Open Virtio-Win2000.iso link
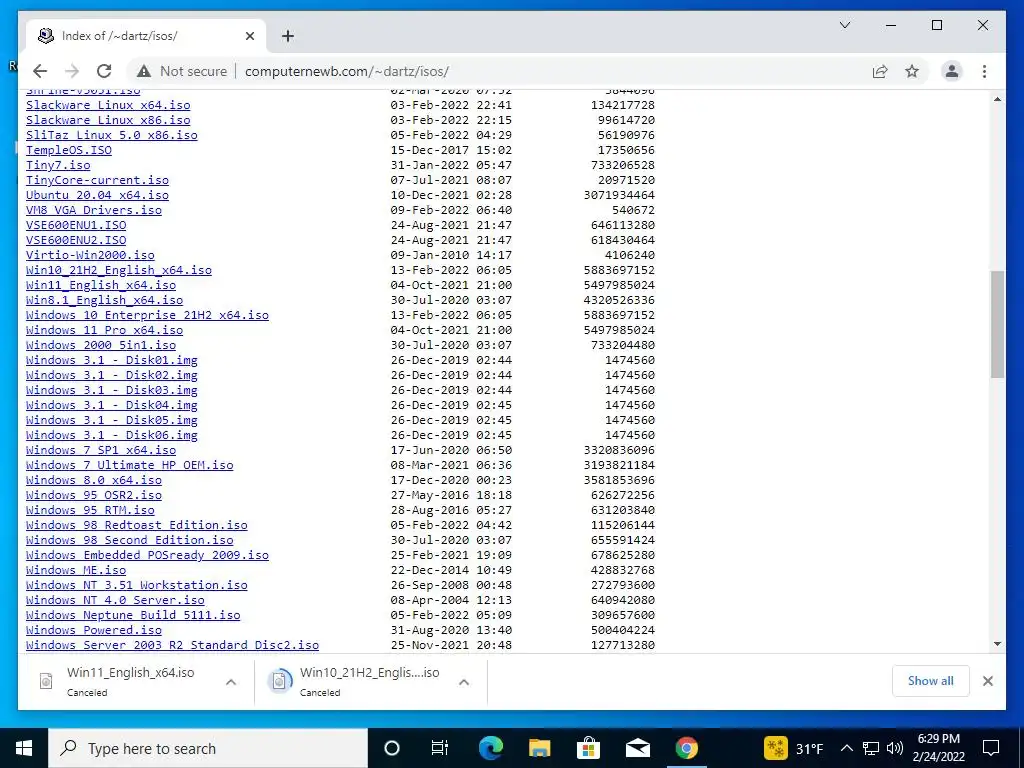Image resolution: width=1024 pixels, height=768 pixels. (x=90, y=255)
